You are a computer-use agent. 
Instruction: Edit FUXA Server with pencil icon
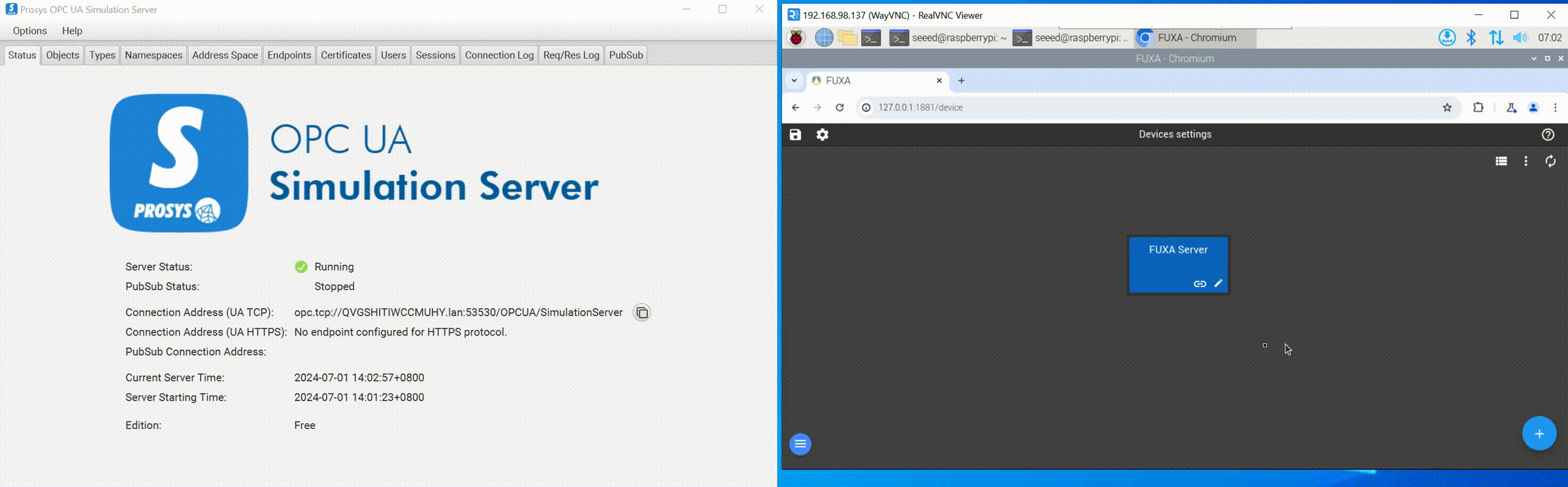coord(1218,283)
